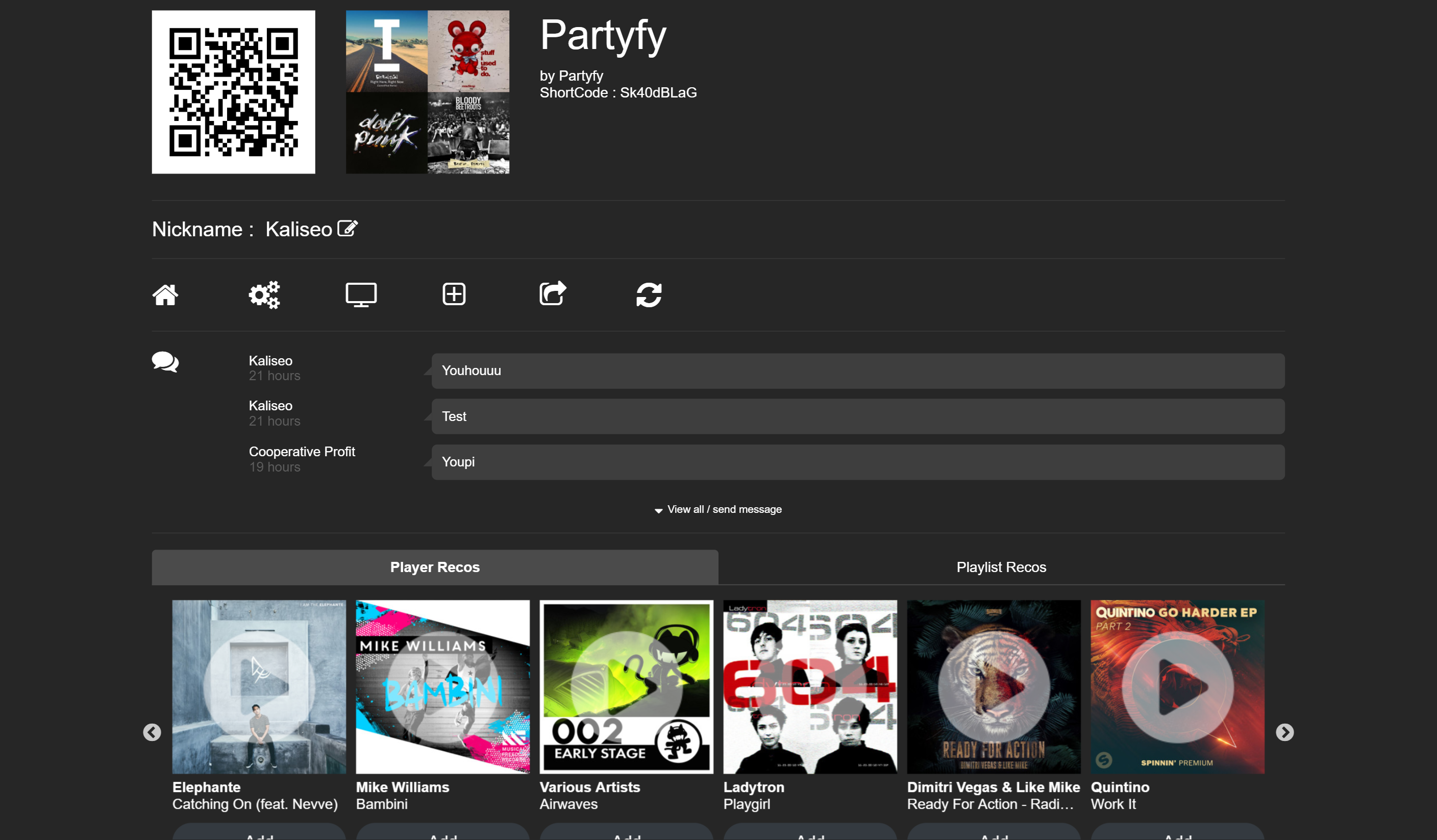
Task: Advance the recommendations carousel with the right arrow
Action: (x=1284, y=732)
